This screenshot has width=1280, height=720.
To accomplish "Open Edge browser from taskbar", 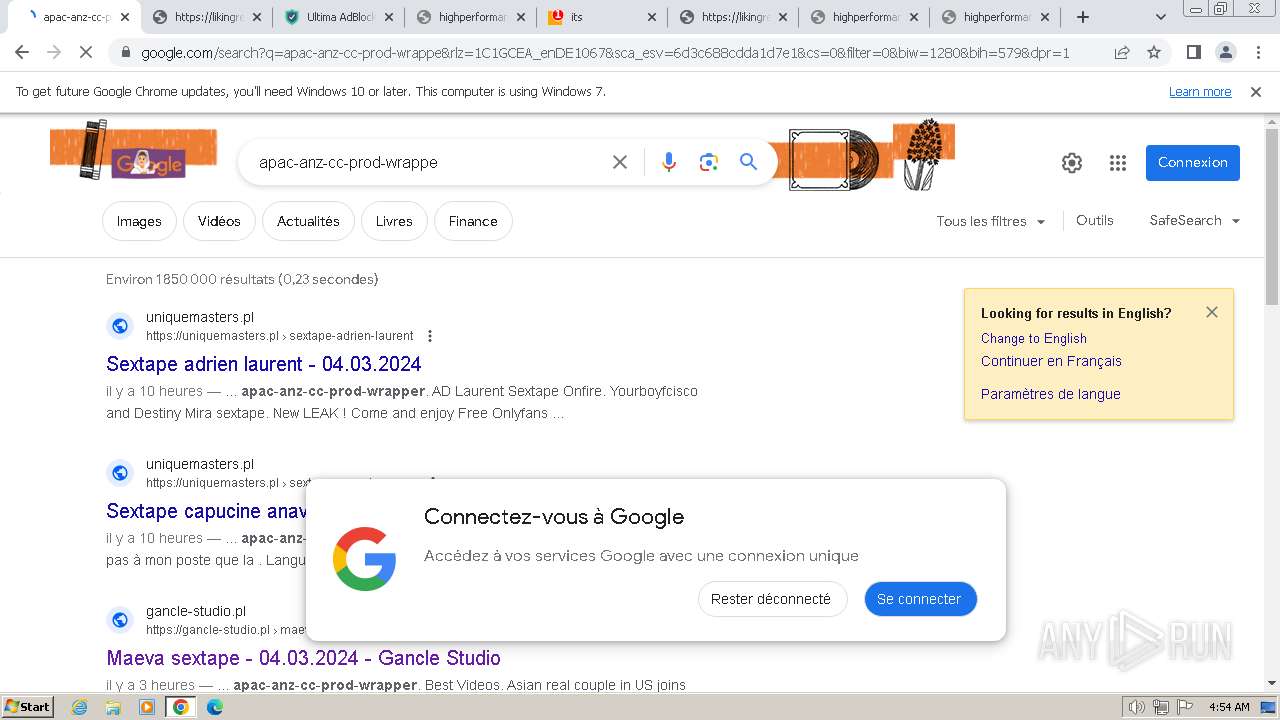I will [215, 707].
